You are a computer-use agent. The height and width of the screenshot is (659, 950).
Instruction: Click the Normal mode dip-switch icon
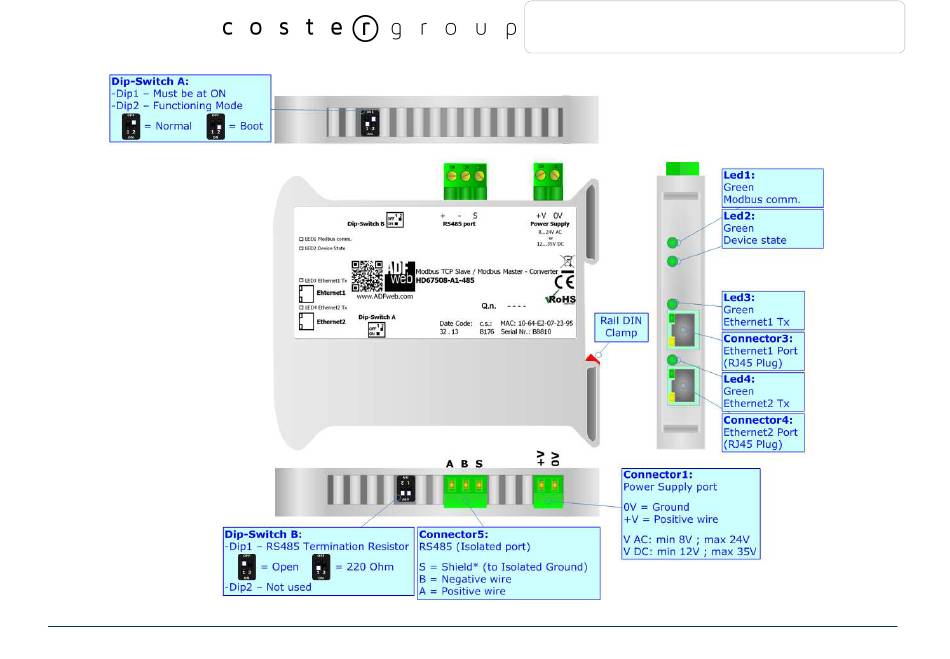(131, 127)
